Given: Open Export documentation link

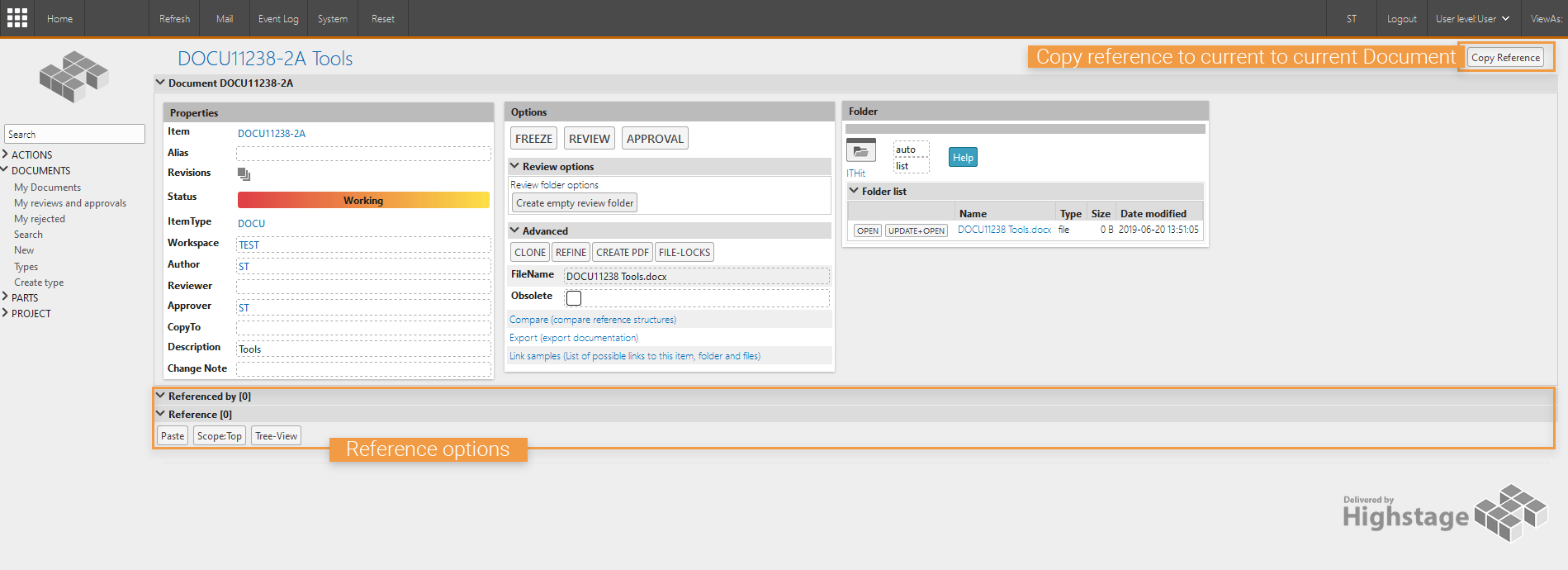Looking at the screenshot, I should click(x=573, y=337).
